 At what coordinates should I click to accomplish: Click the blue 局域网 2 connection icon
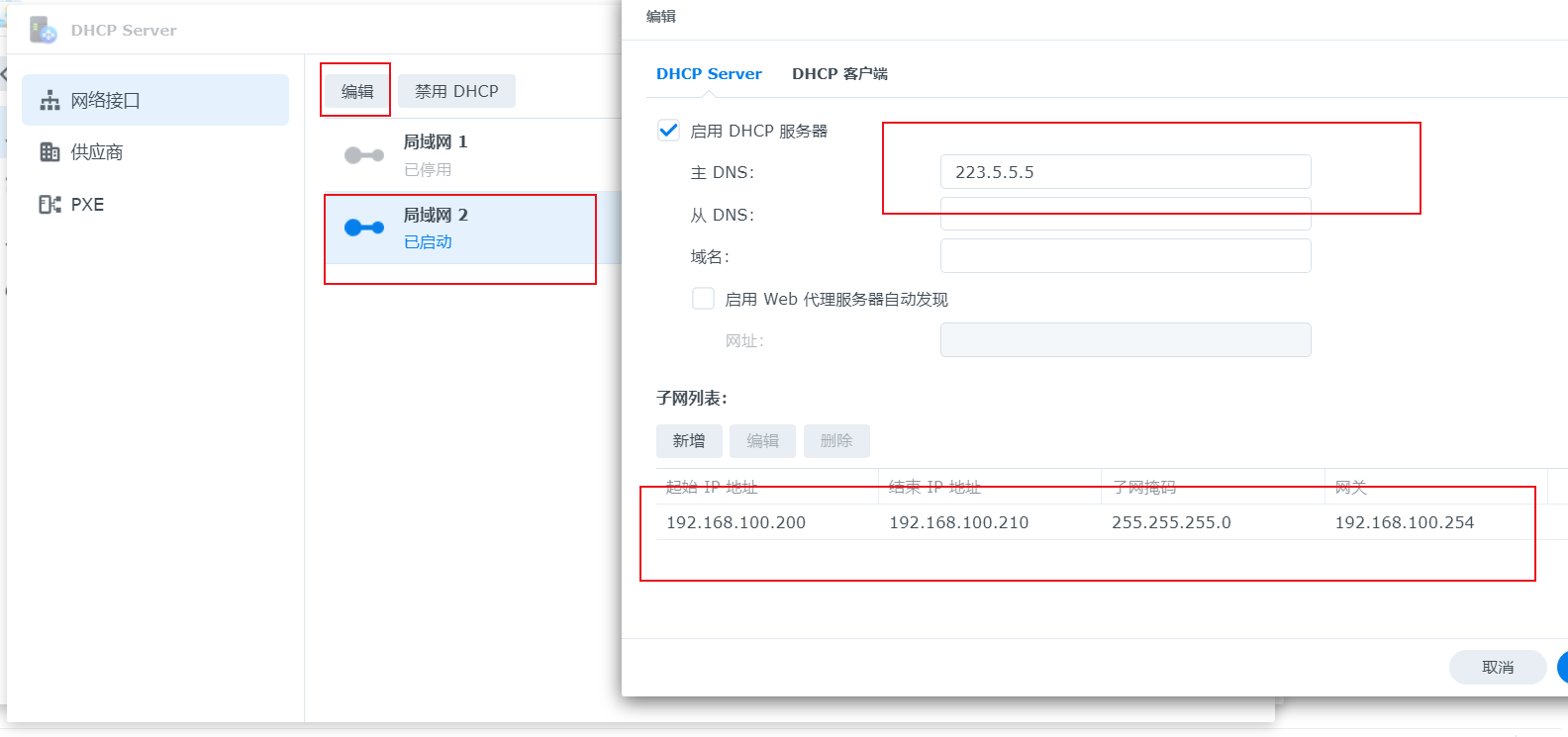tap(363, 228)
